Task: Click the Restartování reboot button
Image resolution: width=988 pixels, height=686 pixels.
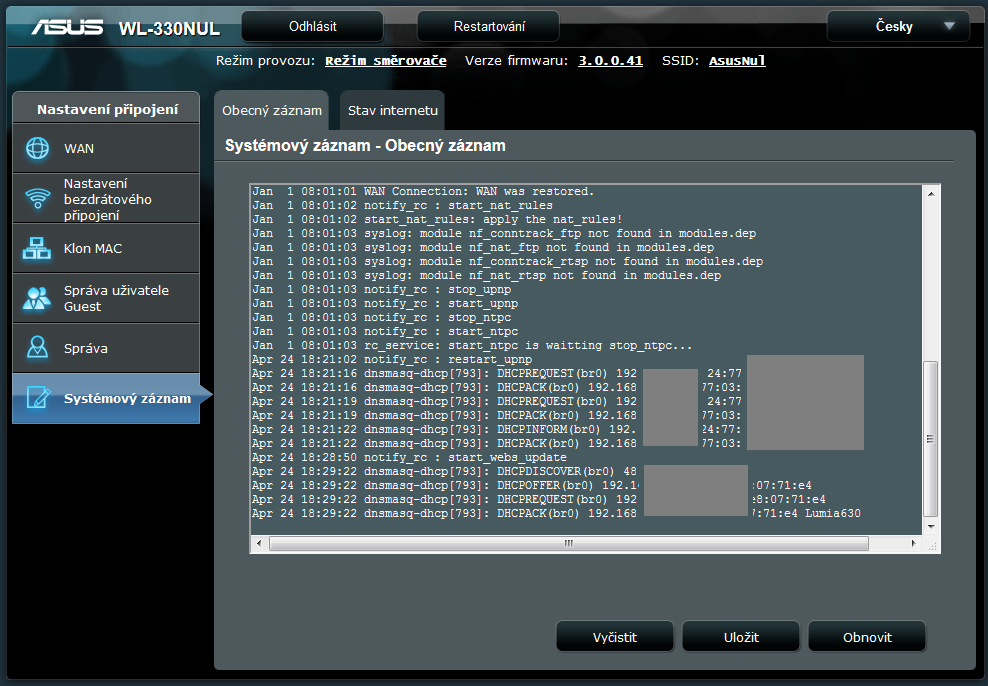Action: coord(488,27)
